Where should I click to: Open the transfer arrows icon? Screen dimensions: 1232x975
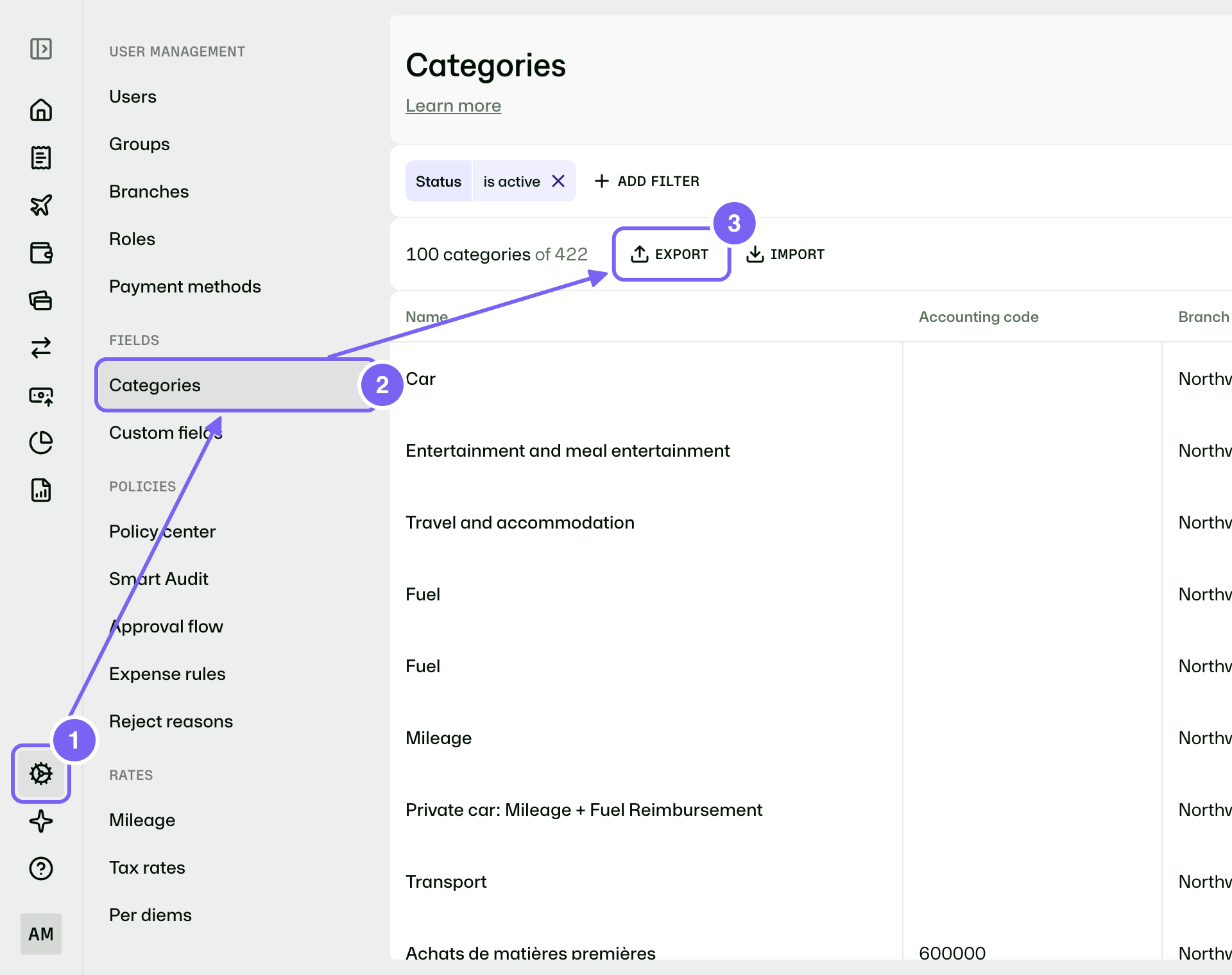41,348
